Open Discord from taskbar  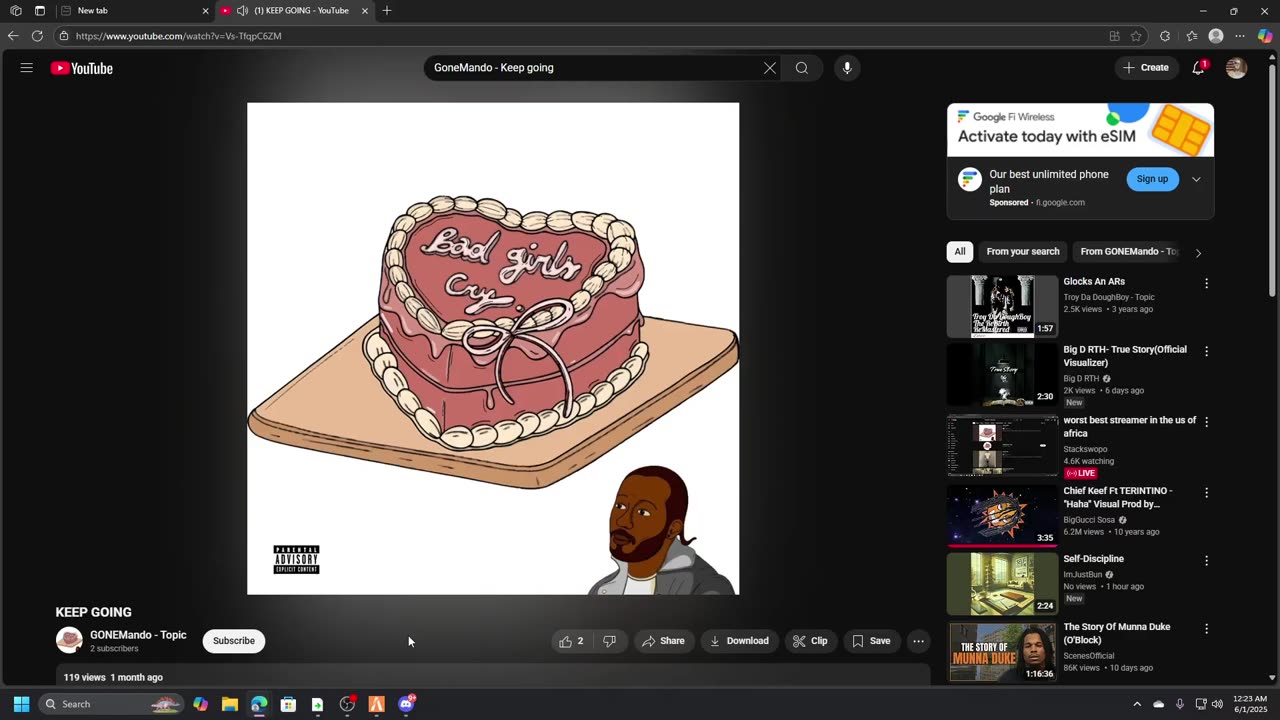coord(406,704)
